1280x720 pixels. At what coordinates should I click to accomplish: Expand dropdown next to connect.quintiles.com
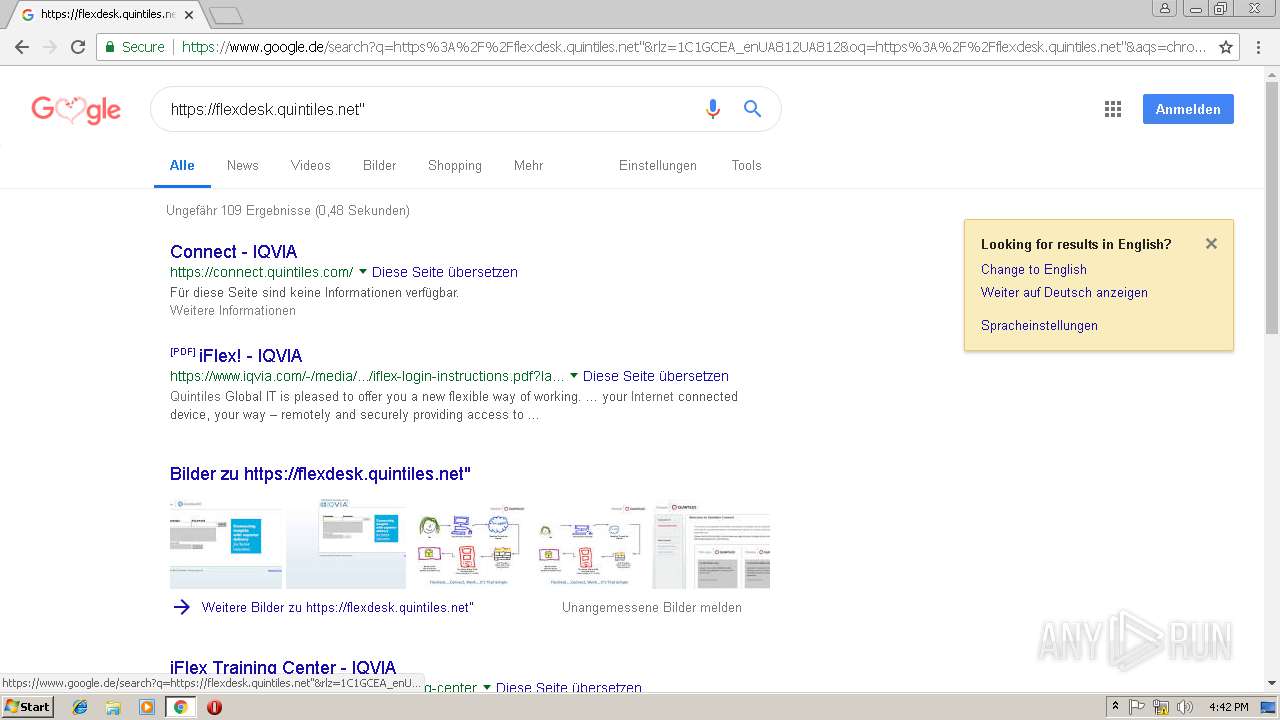tap(363, 272)
